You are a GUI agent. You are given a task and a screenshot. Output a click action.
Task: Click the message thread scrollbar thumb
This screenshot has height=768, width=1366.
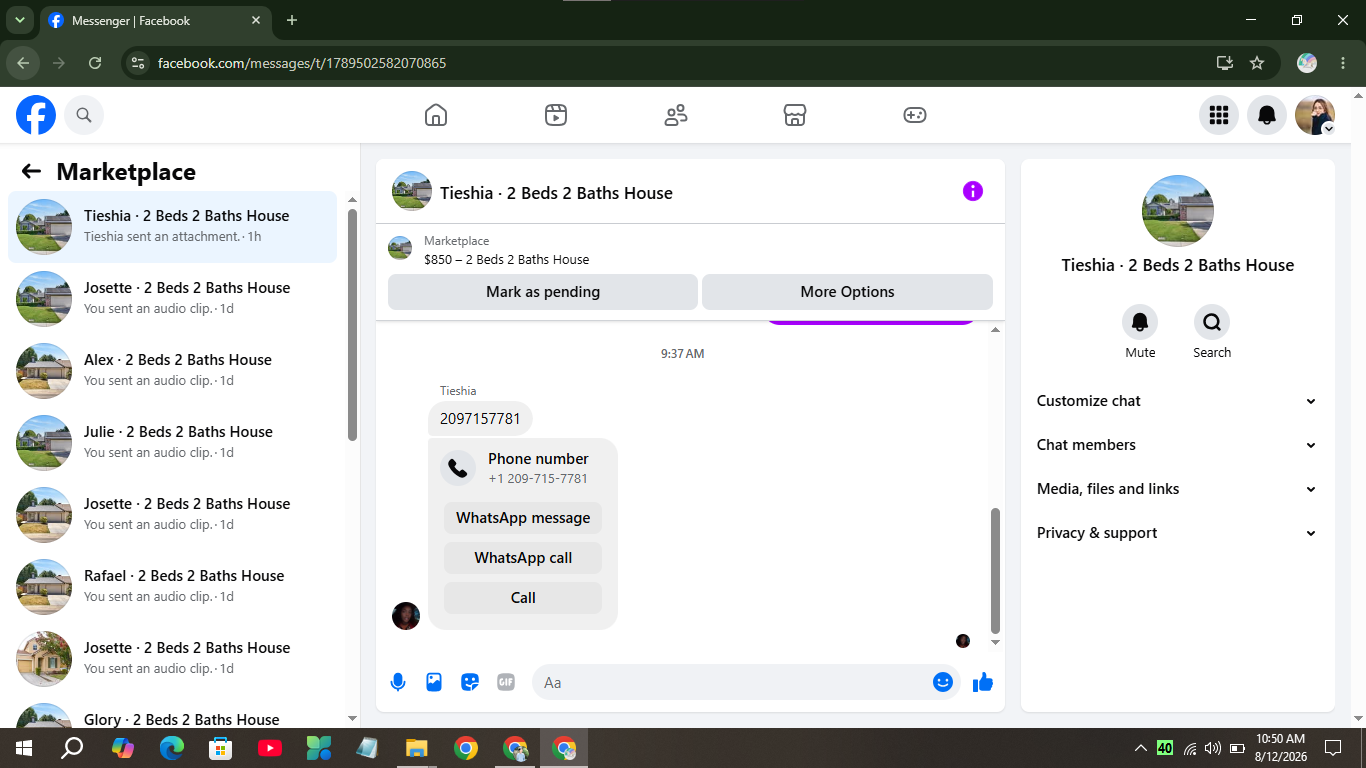pos(995,570)
